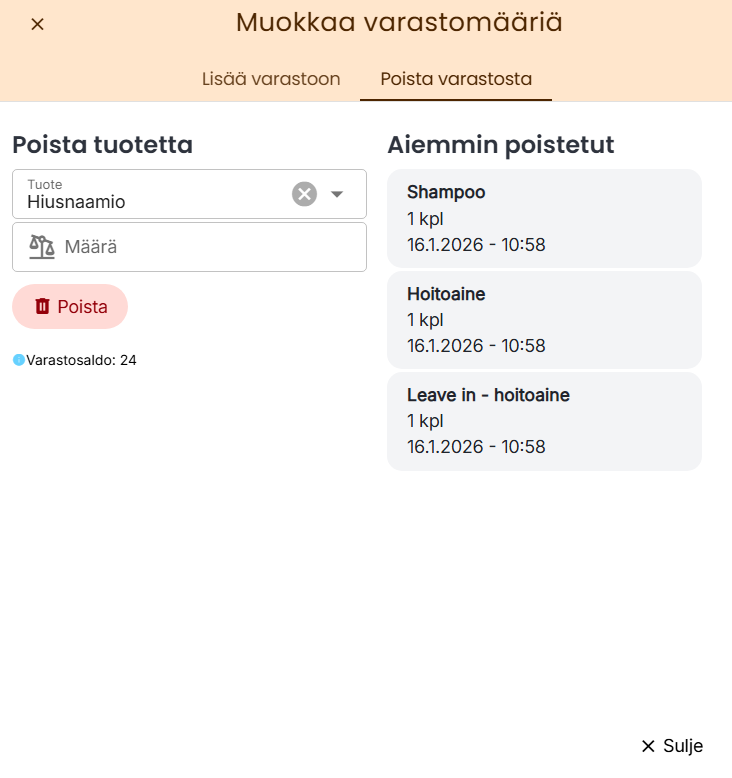
Task: Focus the Määrä quantity input field
Action: tap(200, 247)
